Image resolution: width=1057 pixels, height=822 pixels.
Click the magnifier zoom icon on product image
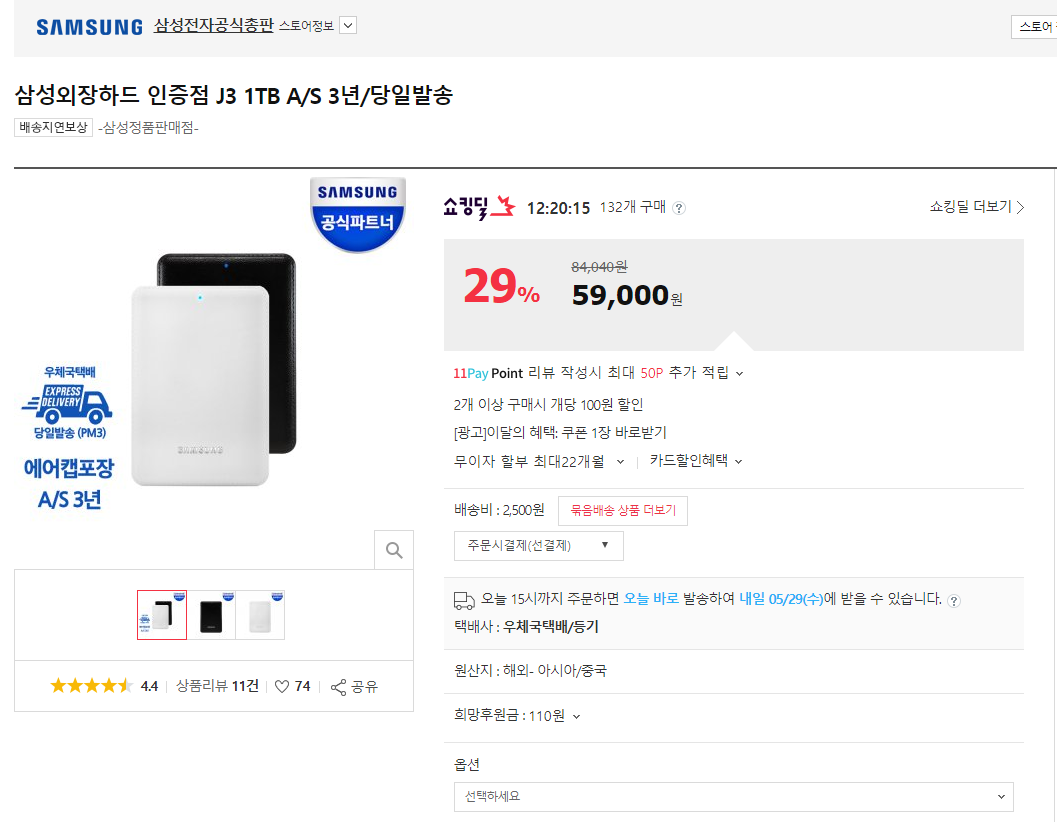point(394,549)
